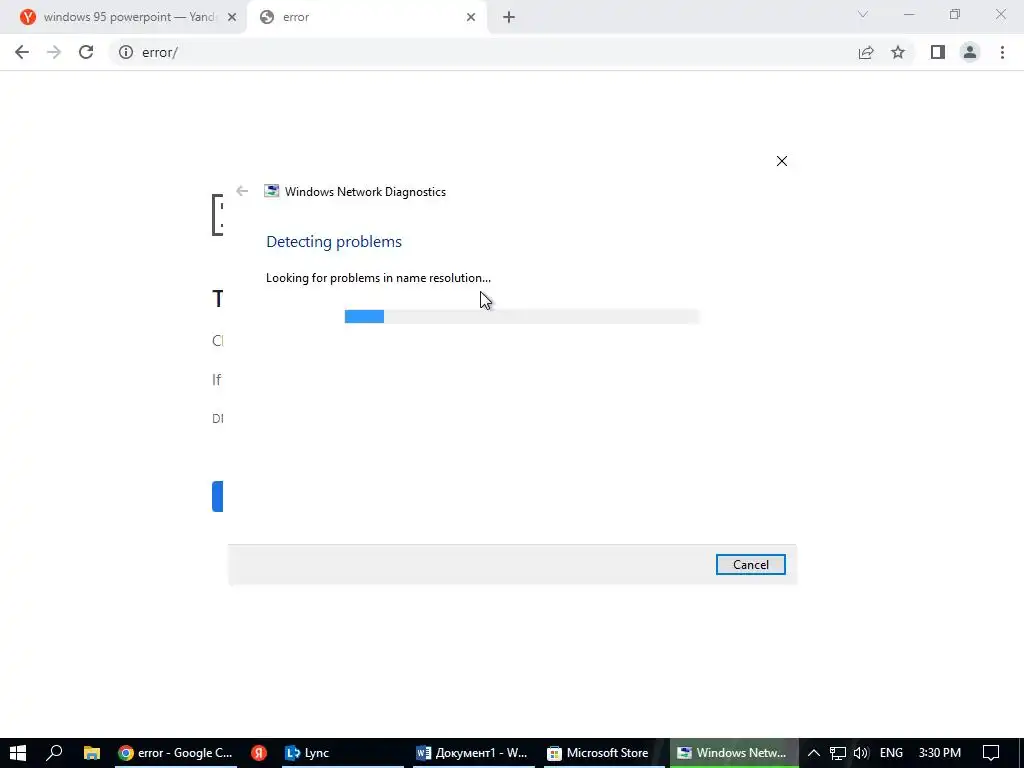Go forward in browser history
The width and height of the screenshot is (1024, 768).
point(54,52)
